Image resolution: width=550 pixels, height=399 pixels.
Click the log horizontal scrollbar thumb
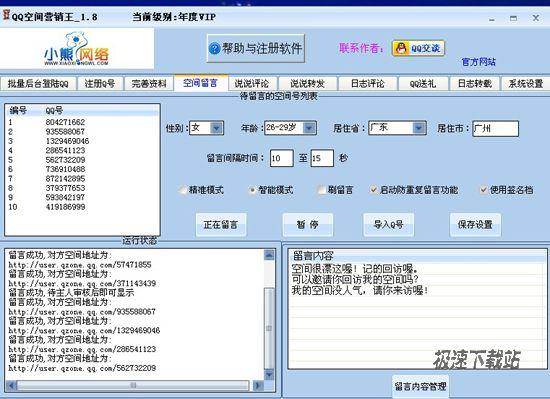point(133,386)
